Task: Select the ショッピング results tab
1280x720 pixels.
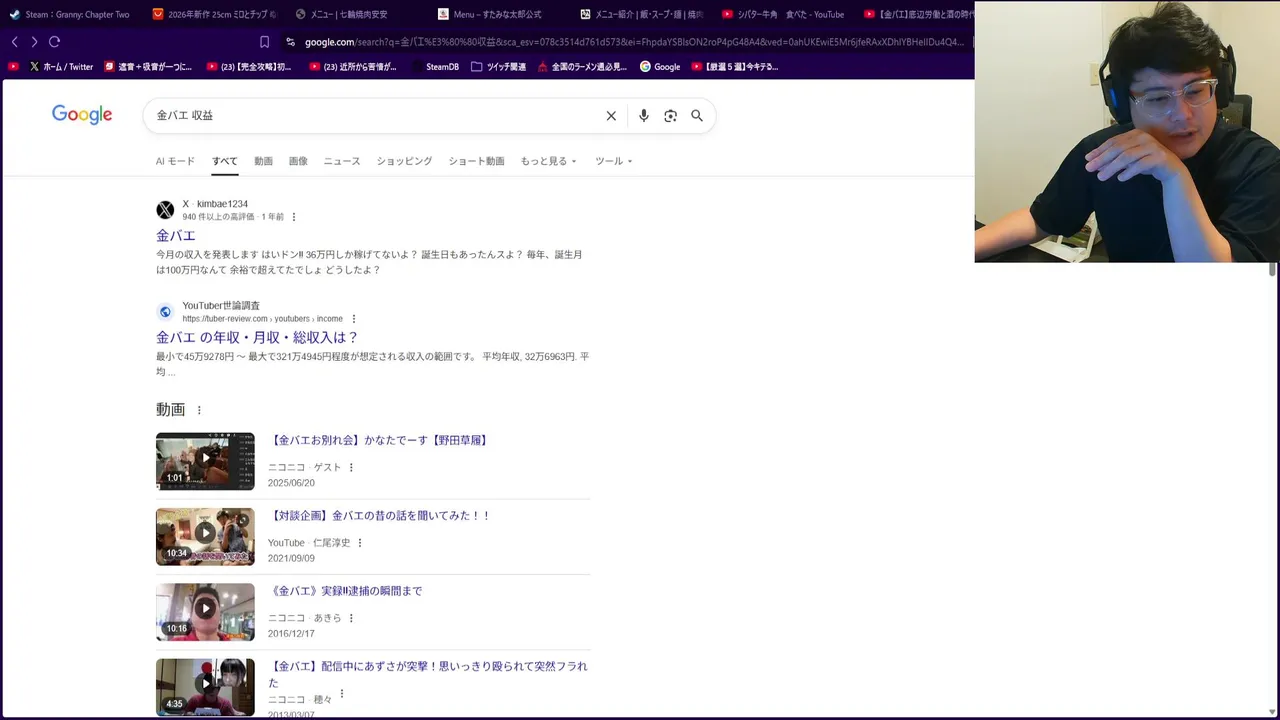Action: 404,161
